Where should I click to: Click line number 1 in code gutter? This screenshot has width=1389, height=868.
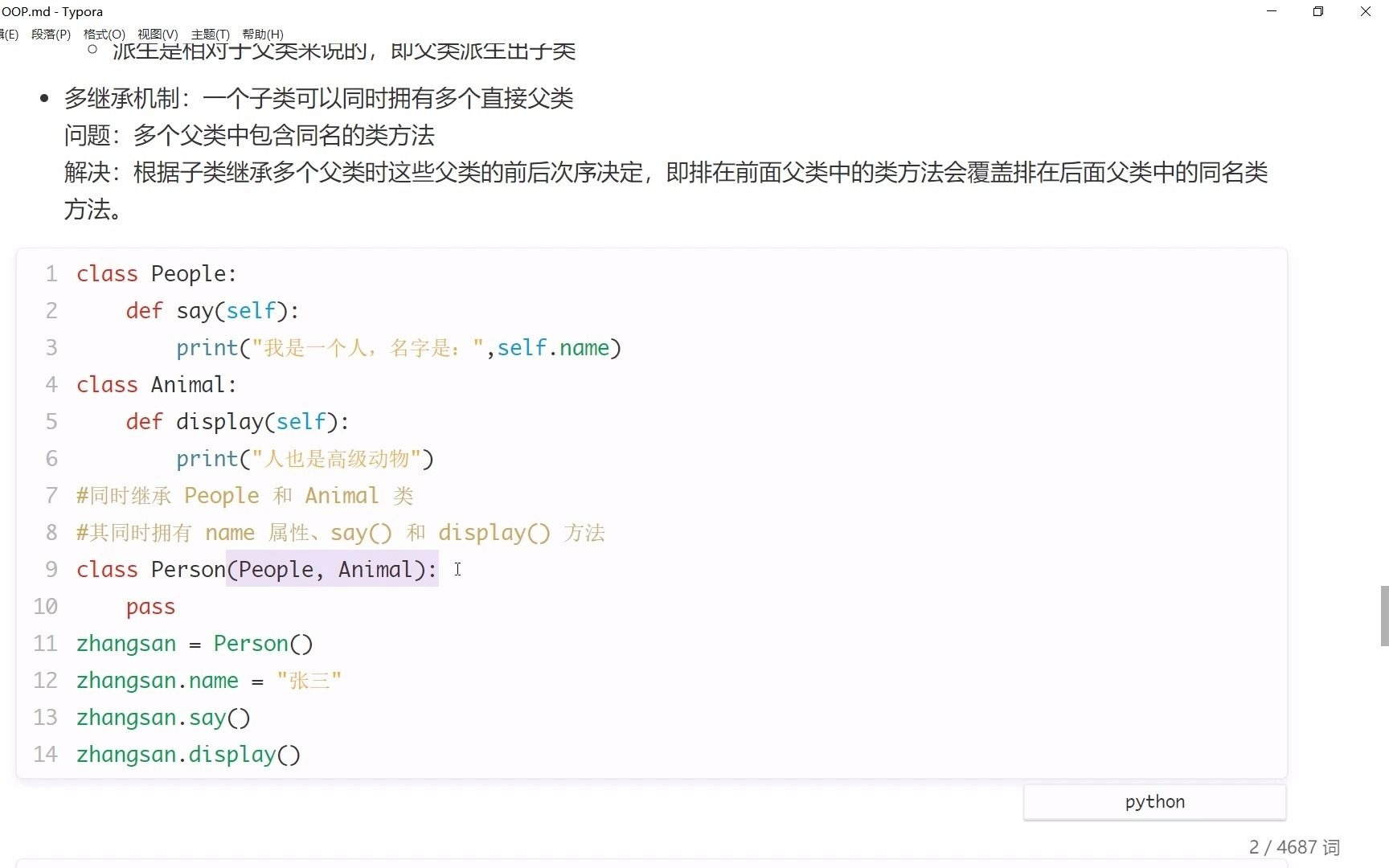click(x=51, y=274)
